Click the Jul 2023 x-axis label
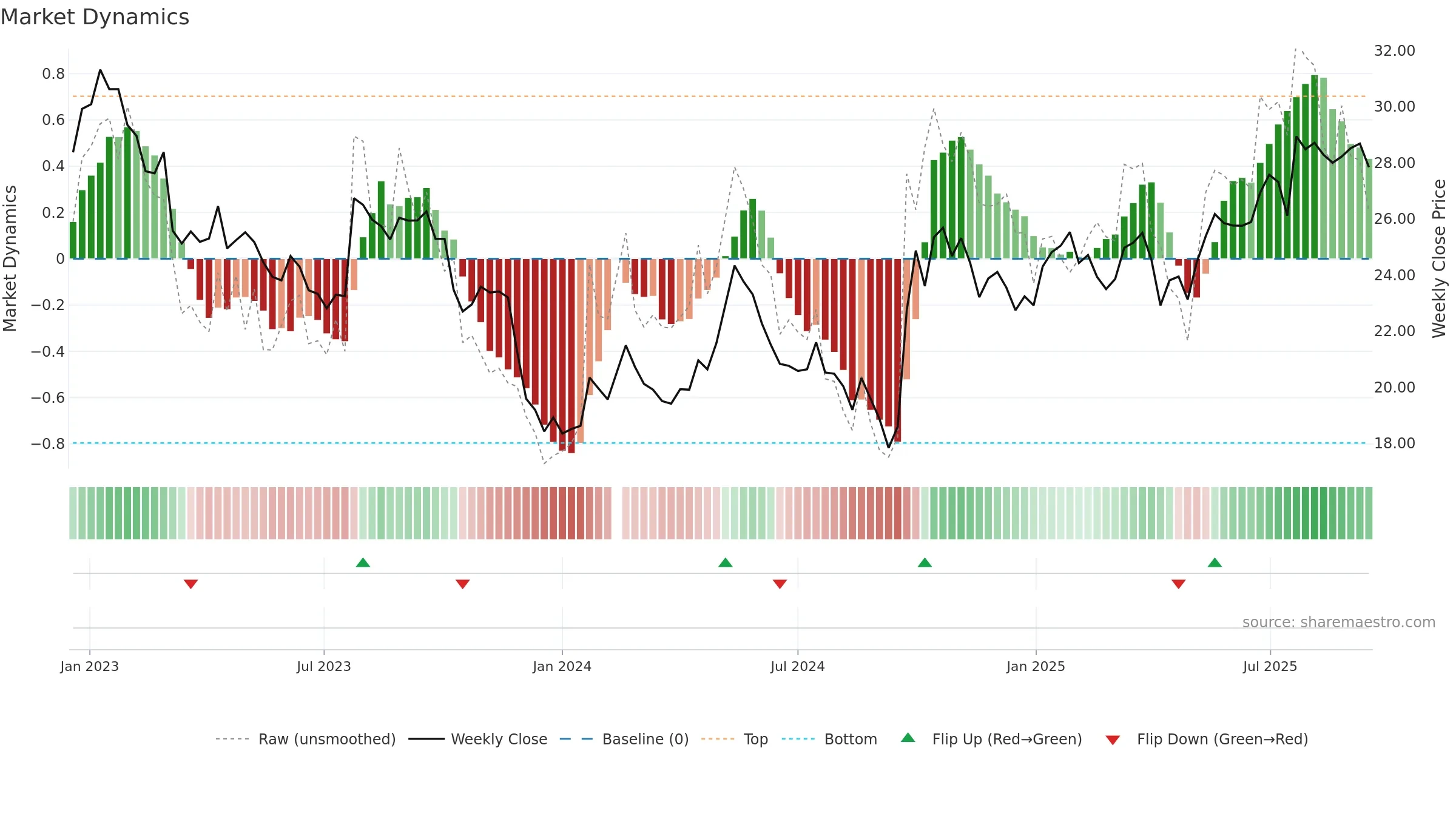1456x819 pixels. [324, 666]
